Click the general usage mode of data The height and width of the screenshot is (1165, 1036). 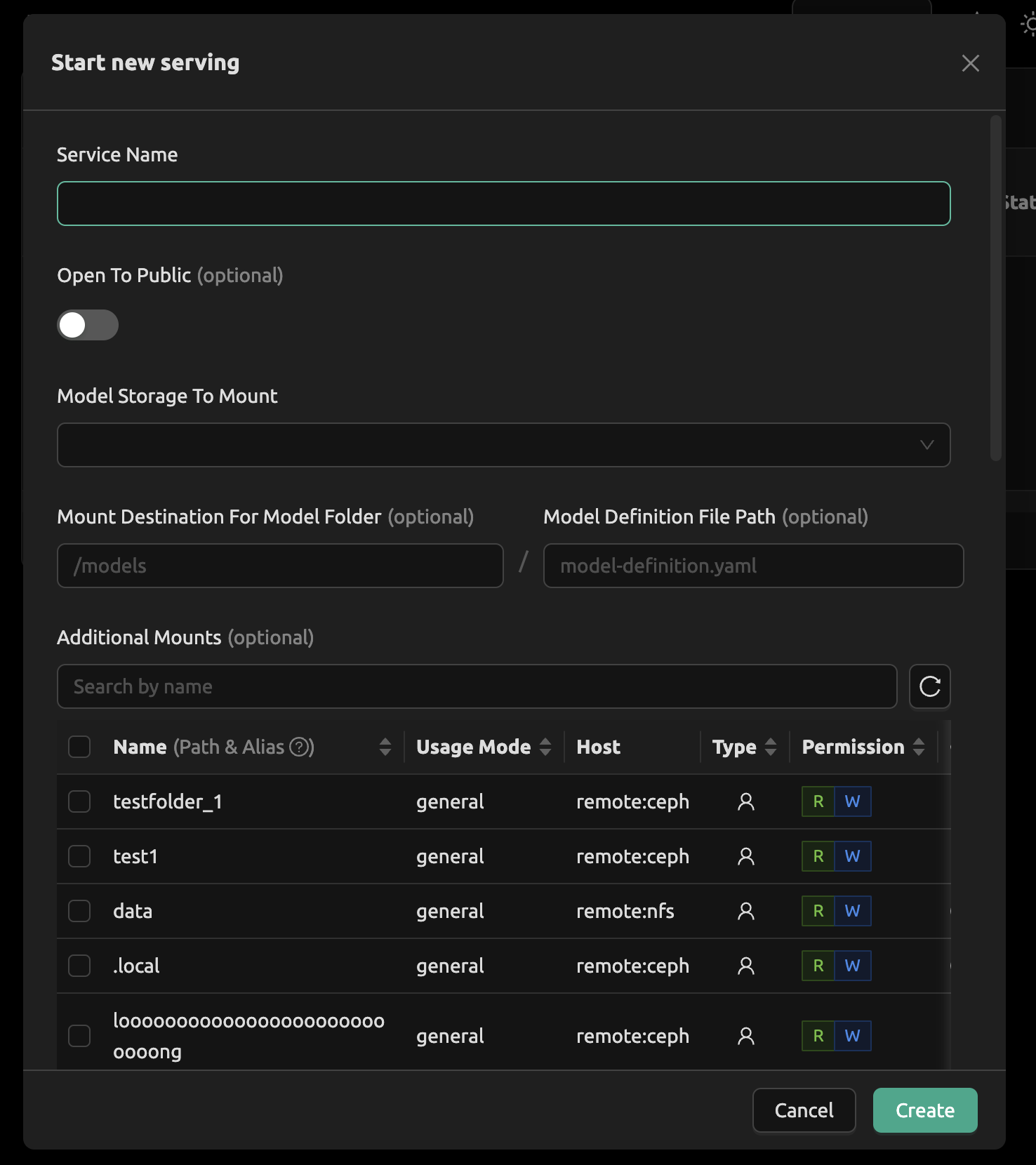(450, 911)
